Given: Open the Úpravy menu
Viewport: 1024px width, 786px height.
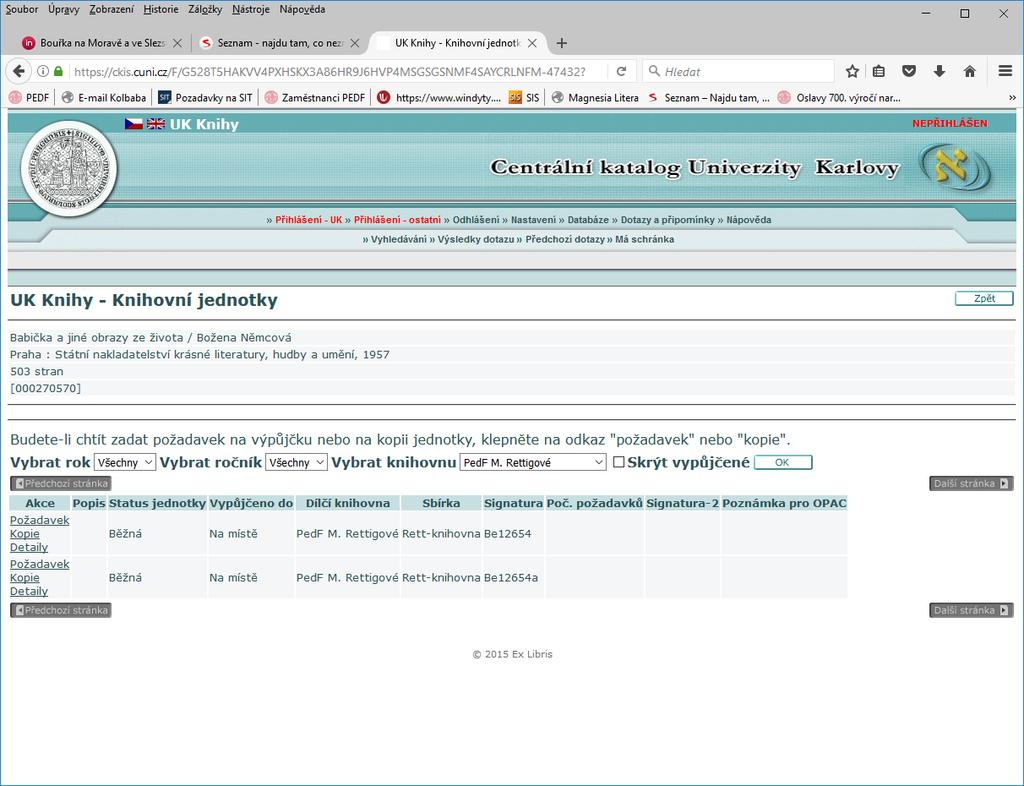Looking at the screenshot, I should [63, 9].
